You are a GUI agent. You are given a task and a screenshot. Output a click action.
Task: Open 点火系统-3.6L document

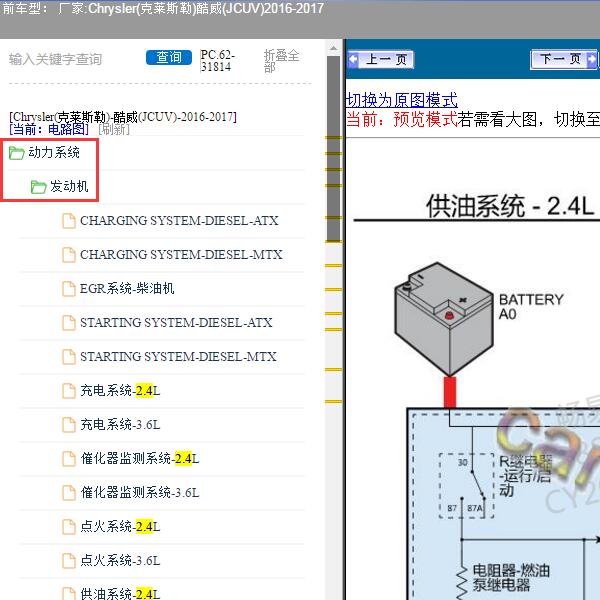pyautogui.click(x=120, y=561)
